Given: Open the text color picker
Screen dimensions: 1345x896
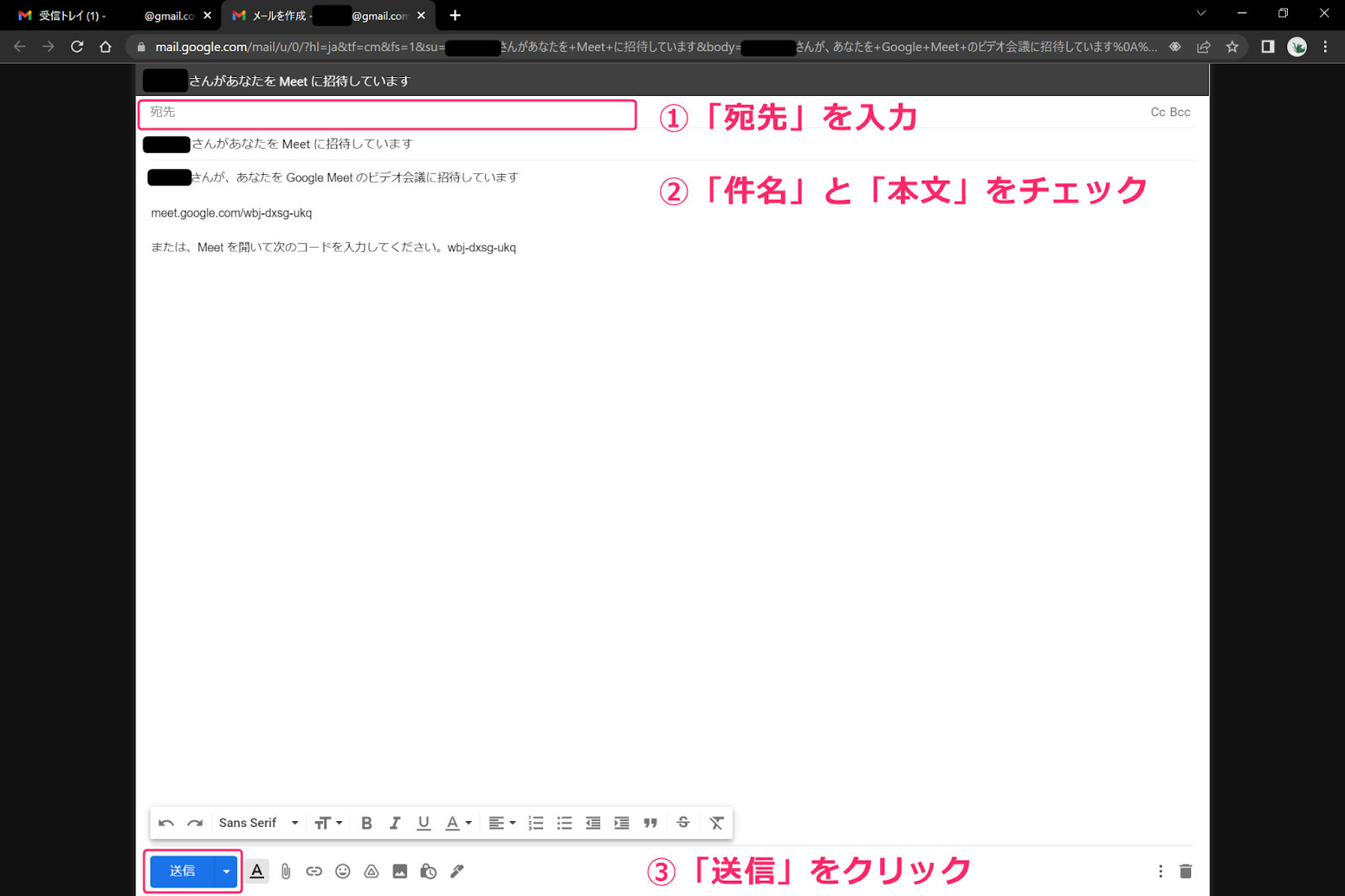Looking at the screenshot, I should (x=458, y=823).
